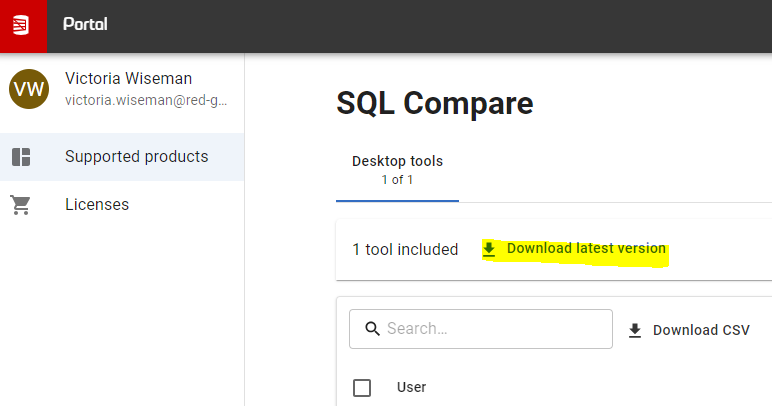Click the Licenses shopping cart icon

[21, 205]
